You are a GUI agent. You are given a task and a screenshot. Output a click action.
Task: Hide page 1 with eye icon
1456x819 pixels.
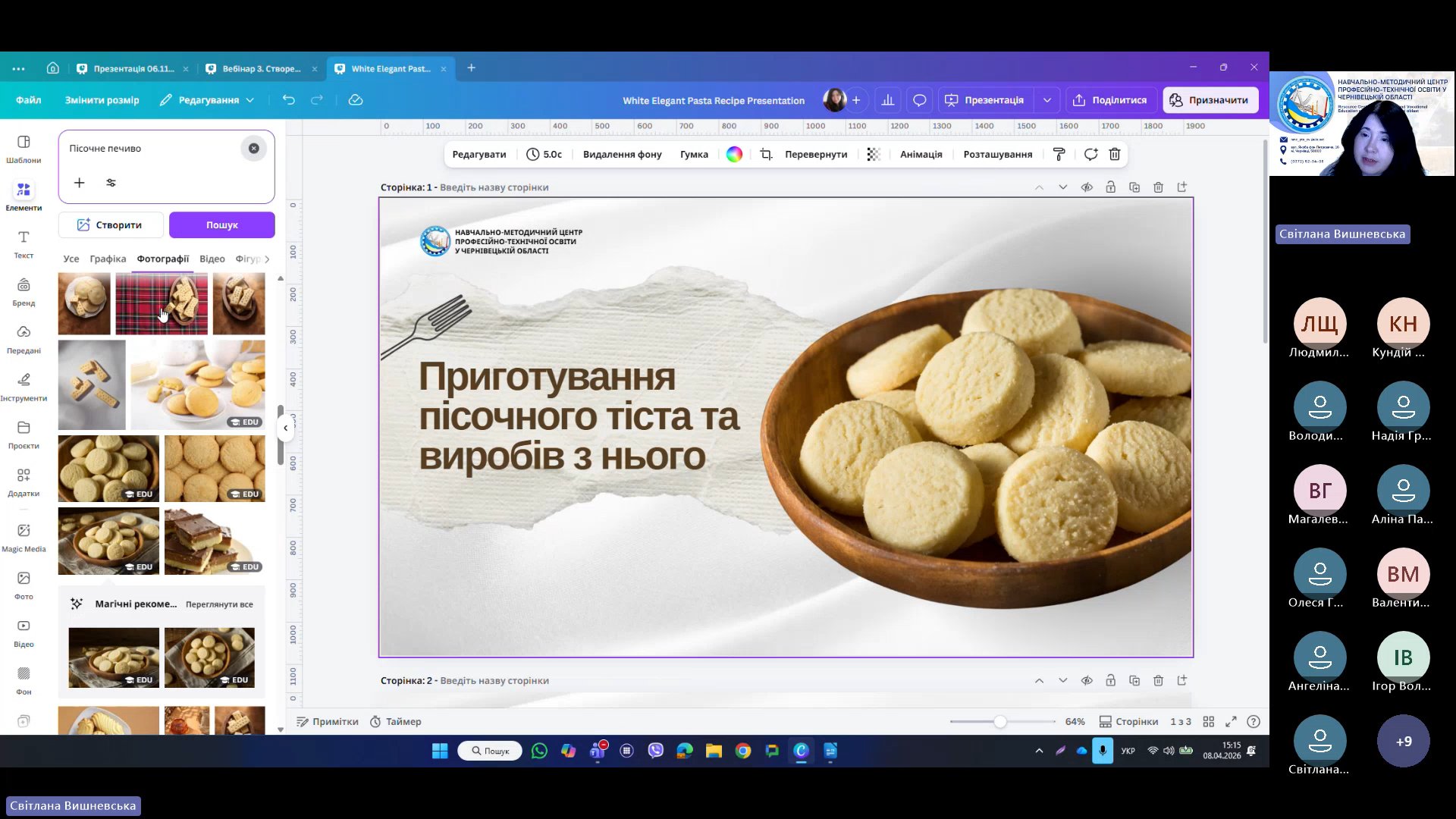coord(1087,187)
